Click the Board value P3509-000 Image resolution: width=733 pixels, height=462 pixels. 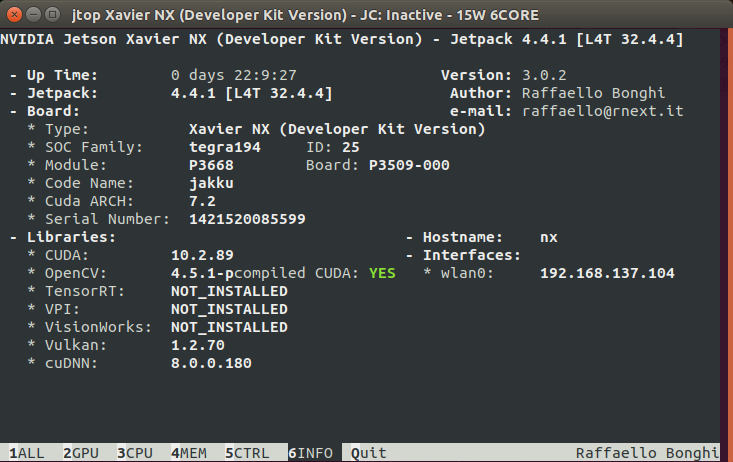[x=409, y=165]
